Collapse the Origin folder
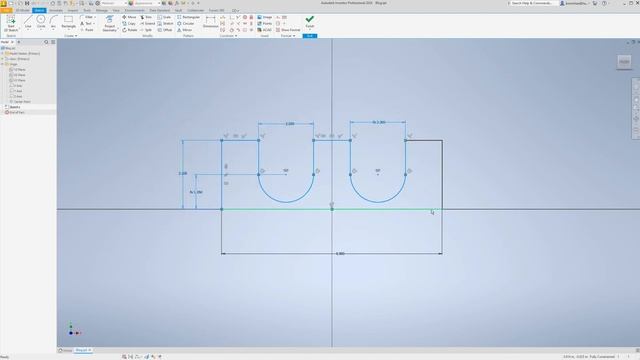 click(x=2, y=64)
